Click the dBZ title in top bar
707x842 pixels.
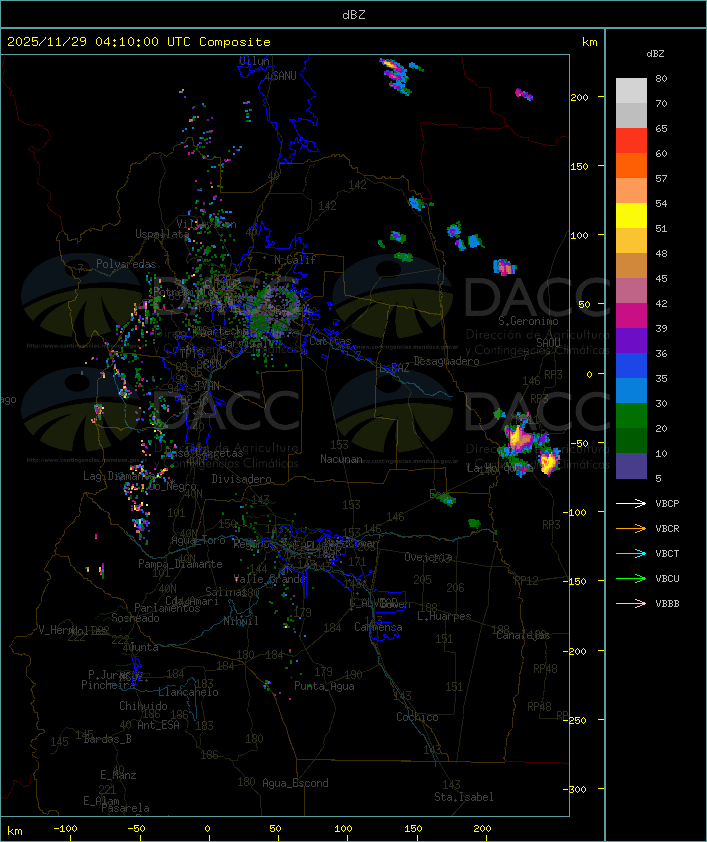coord(354,15)
